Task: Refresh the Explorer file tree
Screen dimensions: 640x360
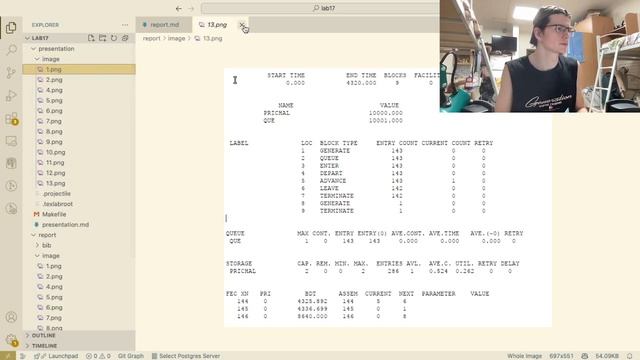Action: tap(114, 38)
